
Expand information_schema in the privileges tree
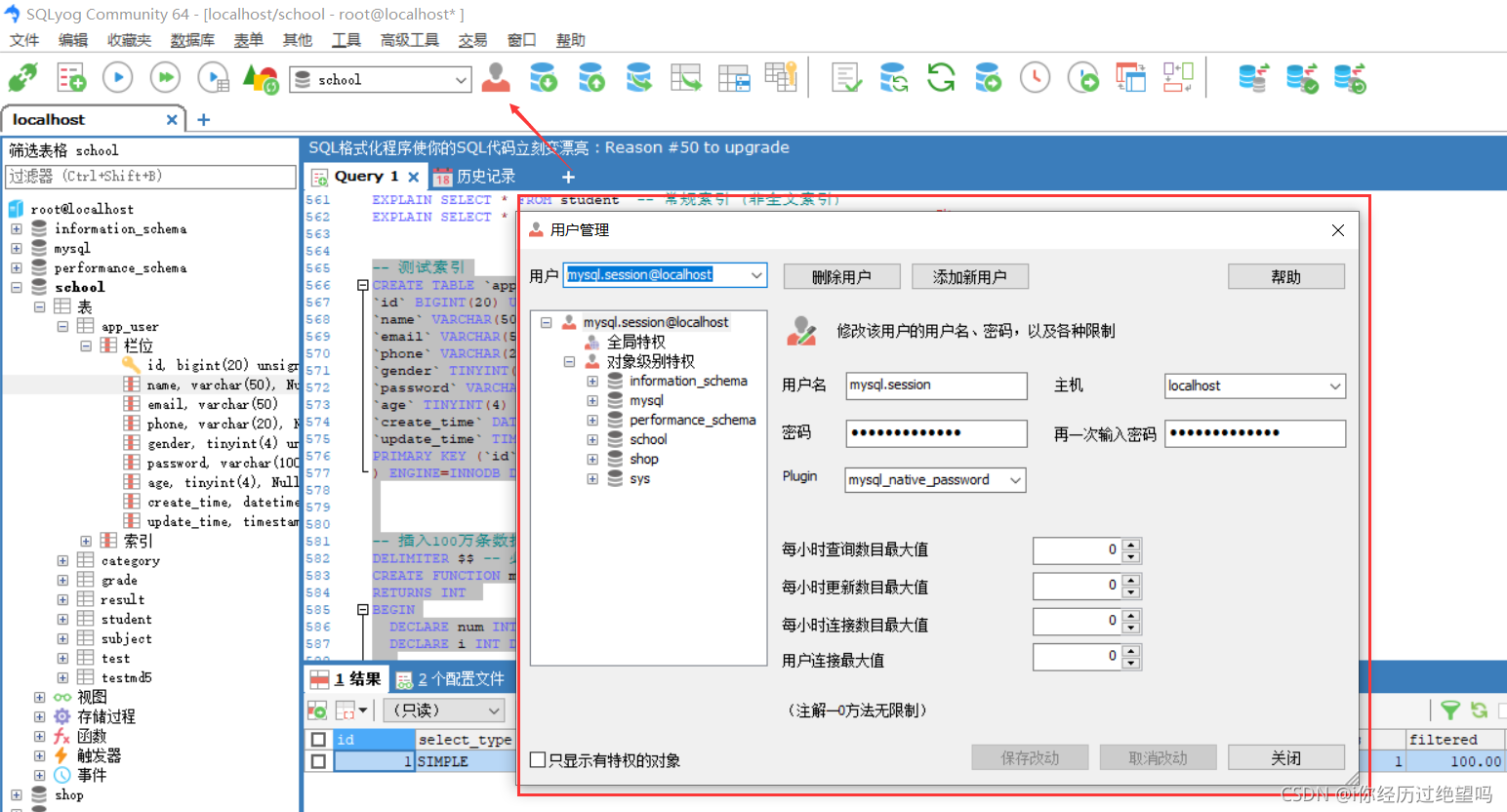click(592, 382)
